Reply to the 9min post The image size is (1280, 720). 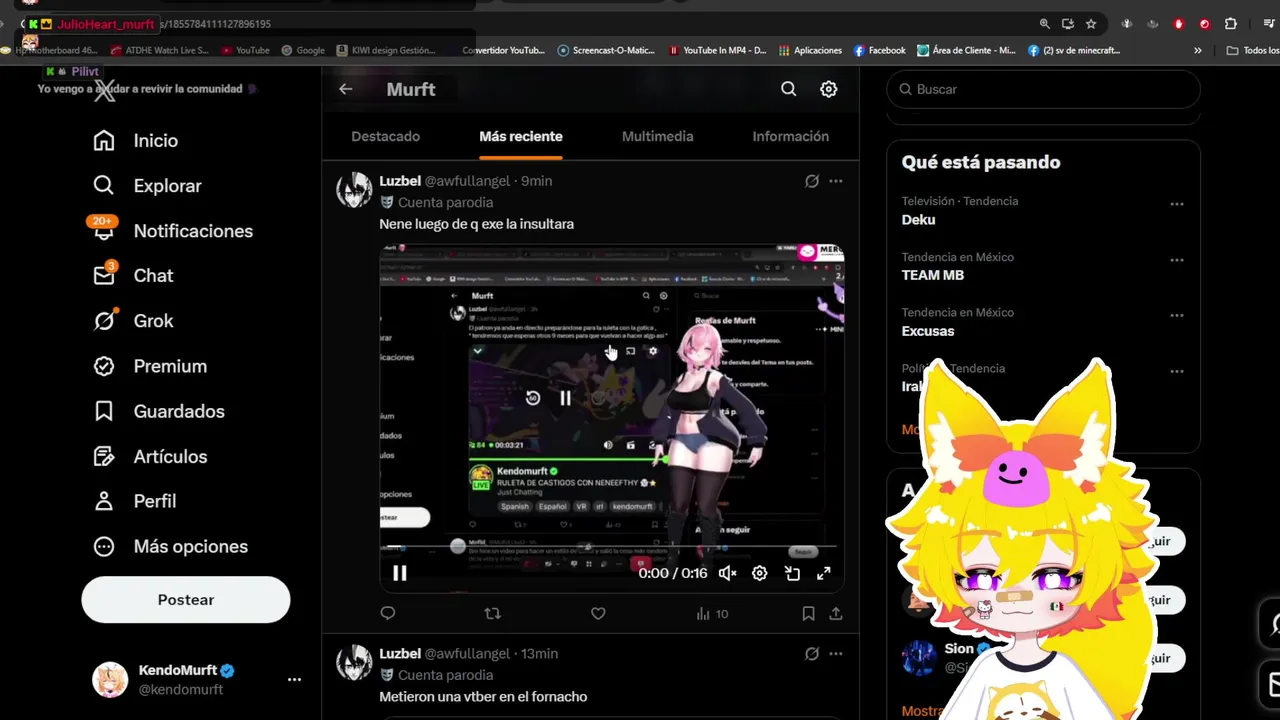point(388,613)
